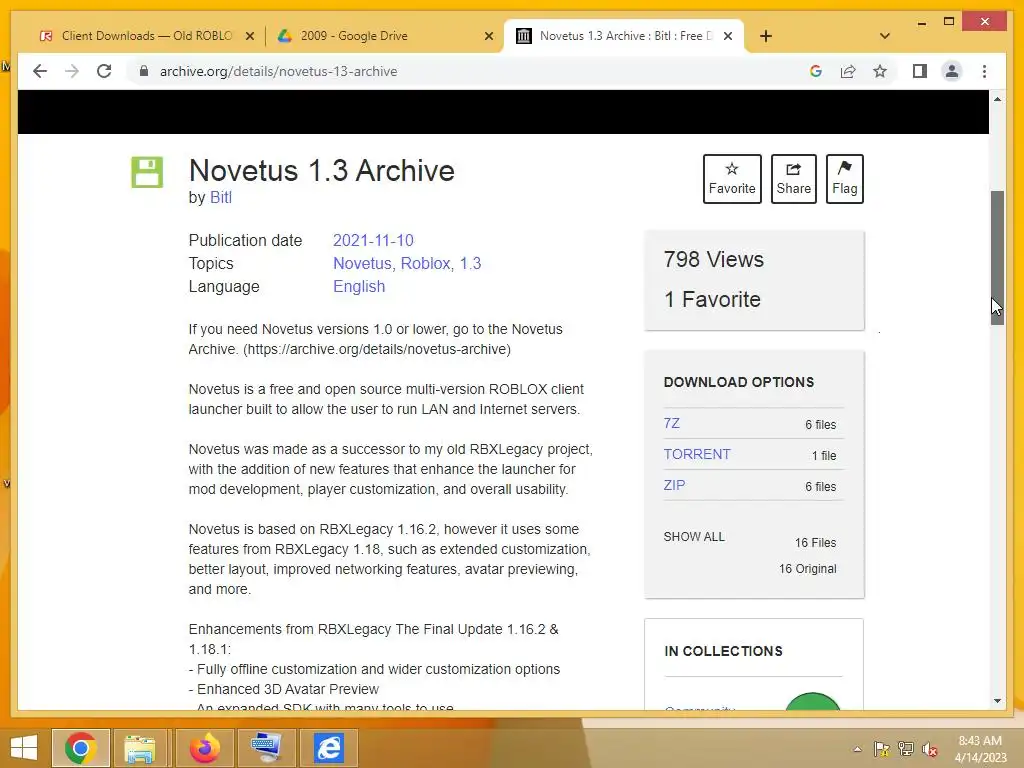Click the 16 Original files text
Image resolution: width=1024 pixels, height=768 pixels.
(807, 569)
